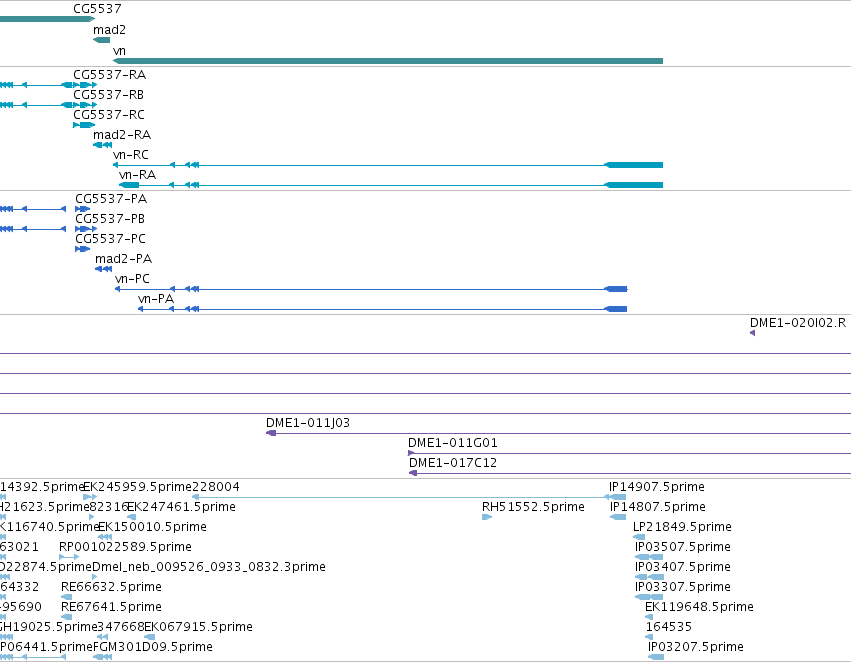Screen dimensions: 851x662
Task: Select the 164535 EST label
Action: [x=669, y=627]
